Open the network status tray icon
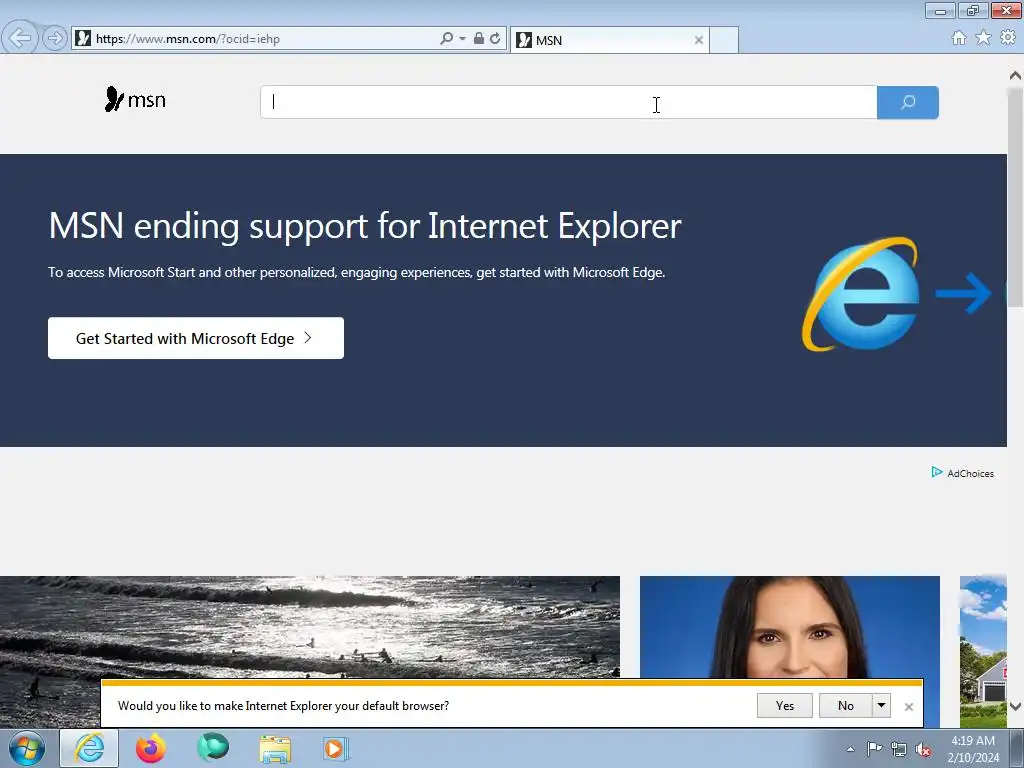Image resolution: width=1024 pixels, height=768 pixels. pyautogui.click(x=899, y=749)
